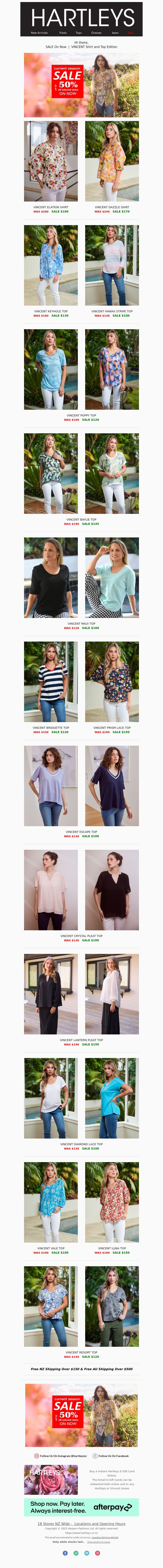Open the Vincent Bridgette Top striped image
163x1568 pixels.
point(51,682)
